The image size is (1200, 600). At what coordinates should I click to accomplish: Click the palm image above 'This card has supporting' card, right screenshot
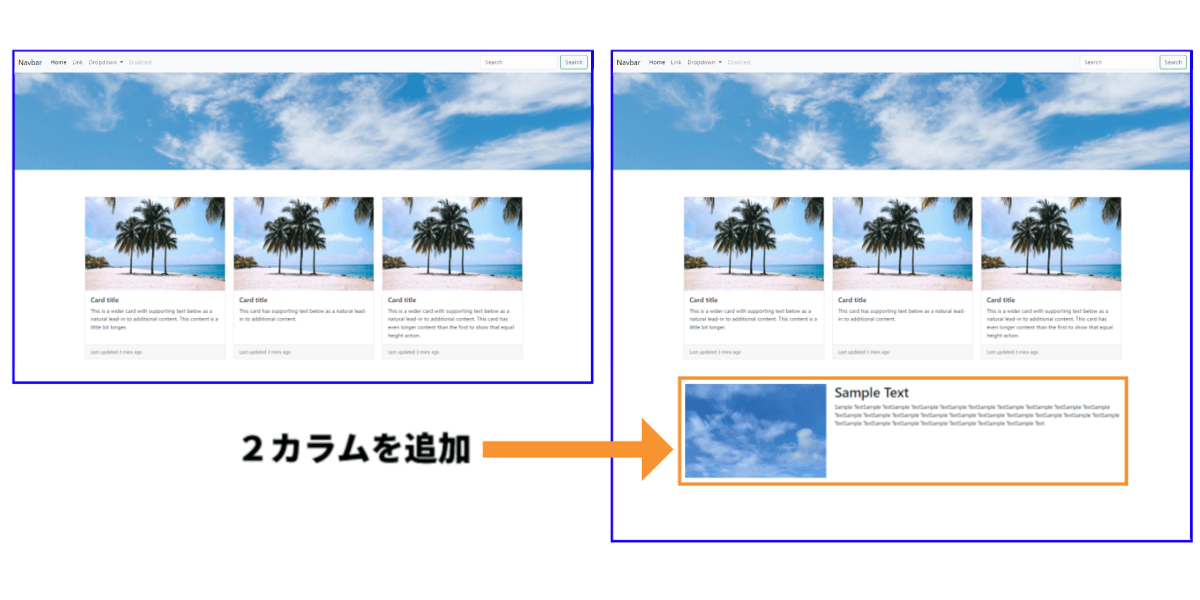[x=902, y=244]
